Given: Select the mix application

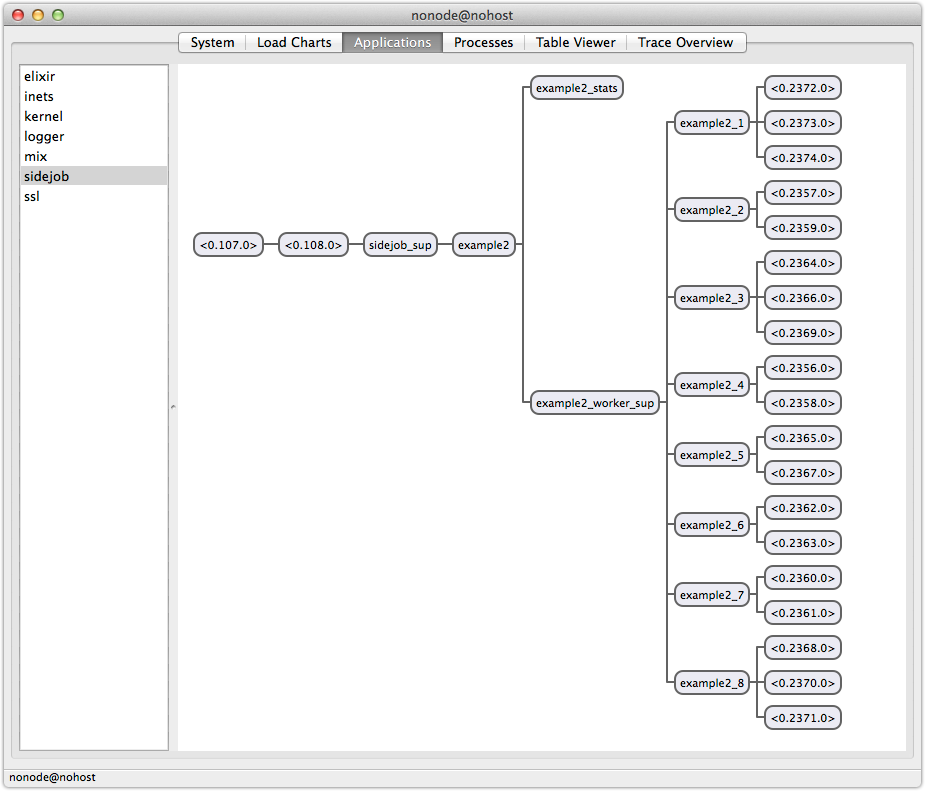Looking at the screenshot, I should click(35, 156).
